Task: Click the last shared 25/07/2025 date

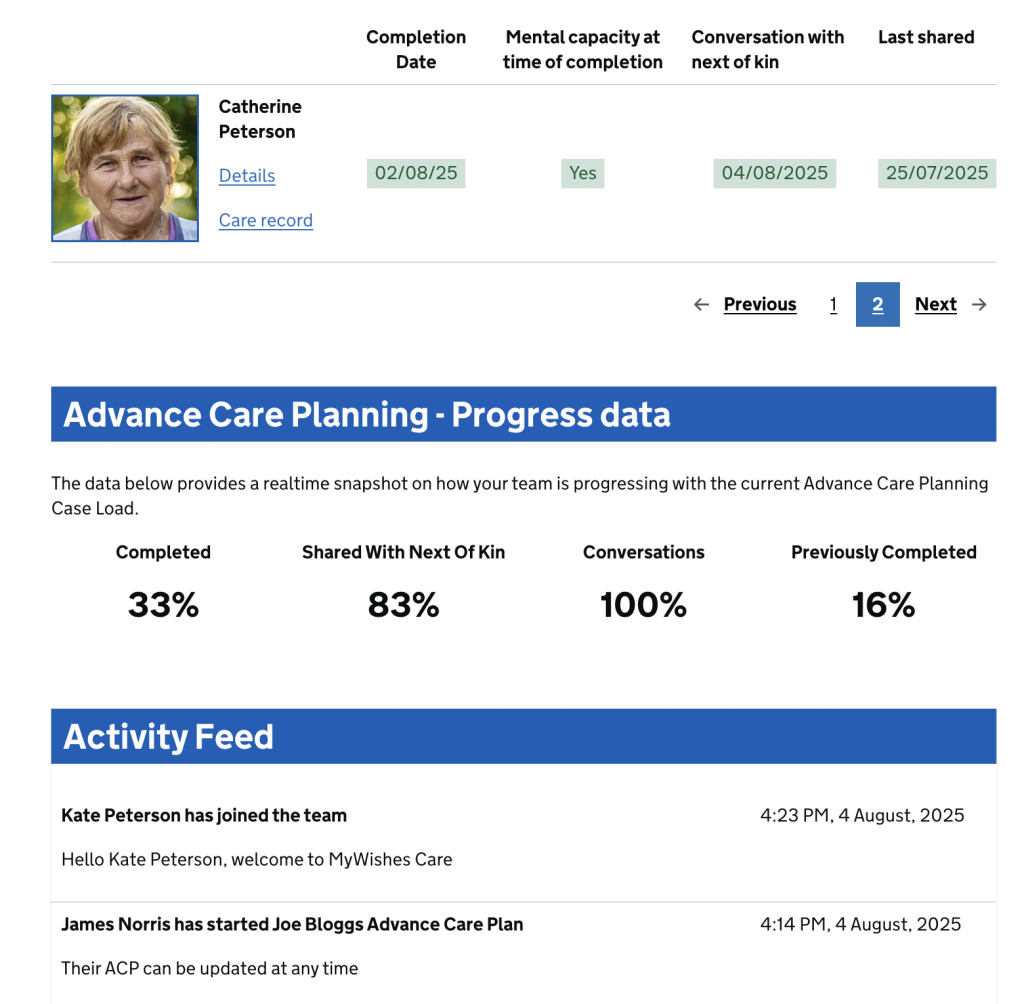Action: click(937, 173)
